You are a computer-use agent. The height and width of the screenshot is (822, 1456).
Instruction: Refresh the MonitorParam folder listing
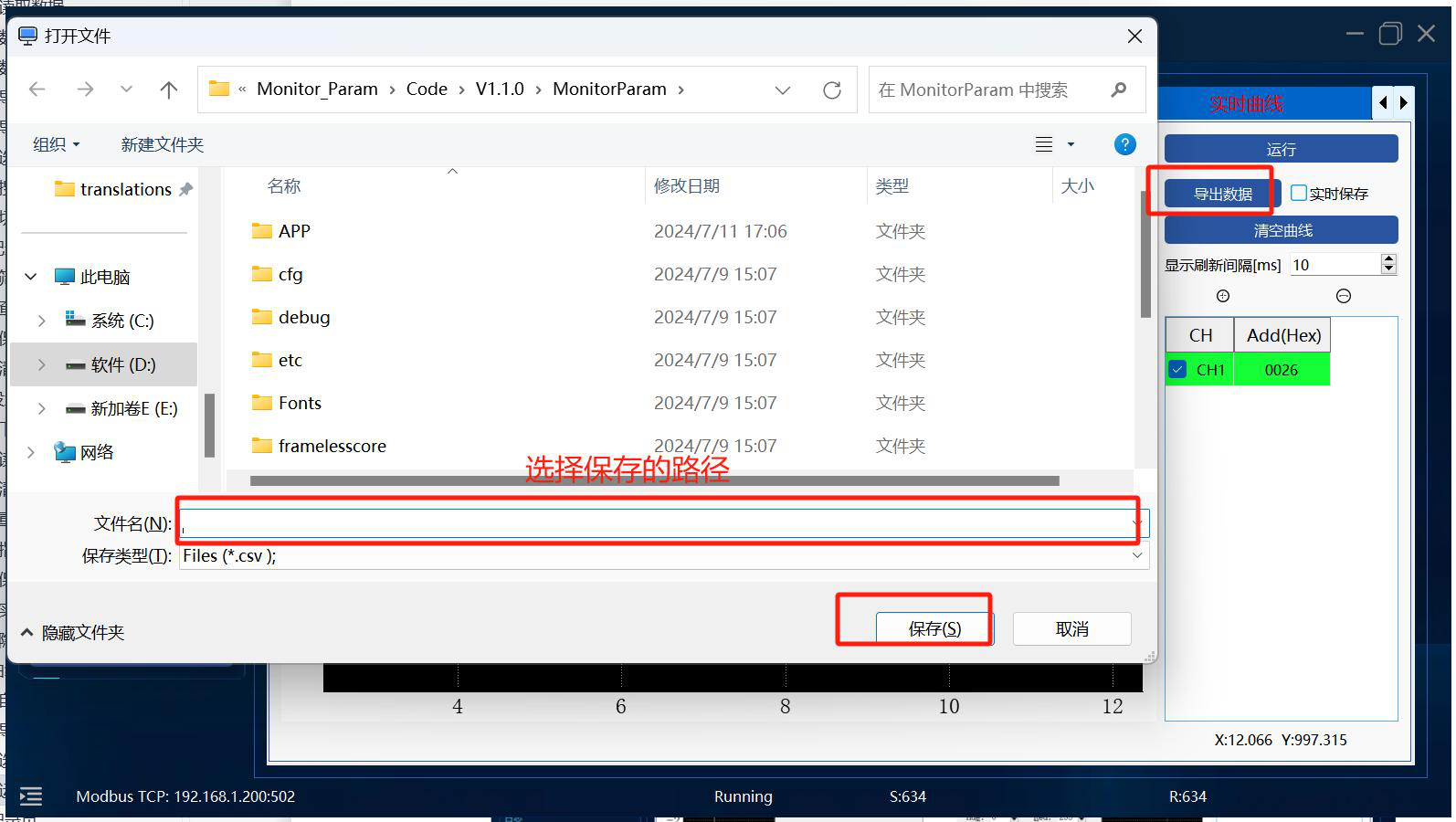tap(832, 90)
